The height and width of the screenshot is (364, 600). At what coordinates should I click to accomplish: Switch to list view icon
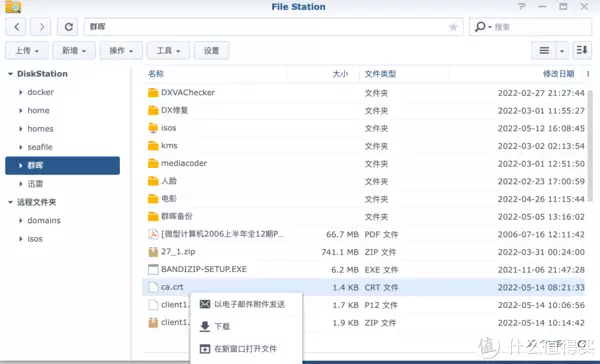(544, 50)
